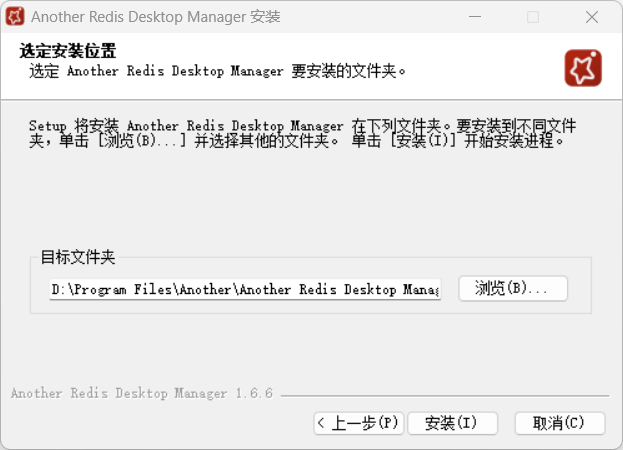Click the red star logo in the header
623x450 pixels.
(x=583, y=68)
